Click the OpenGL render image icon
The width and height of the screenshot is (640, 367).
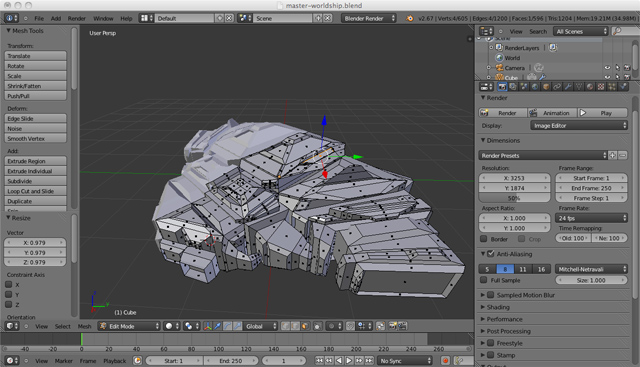click(x=392, y=326)
